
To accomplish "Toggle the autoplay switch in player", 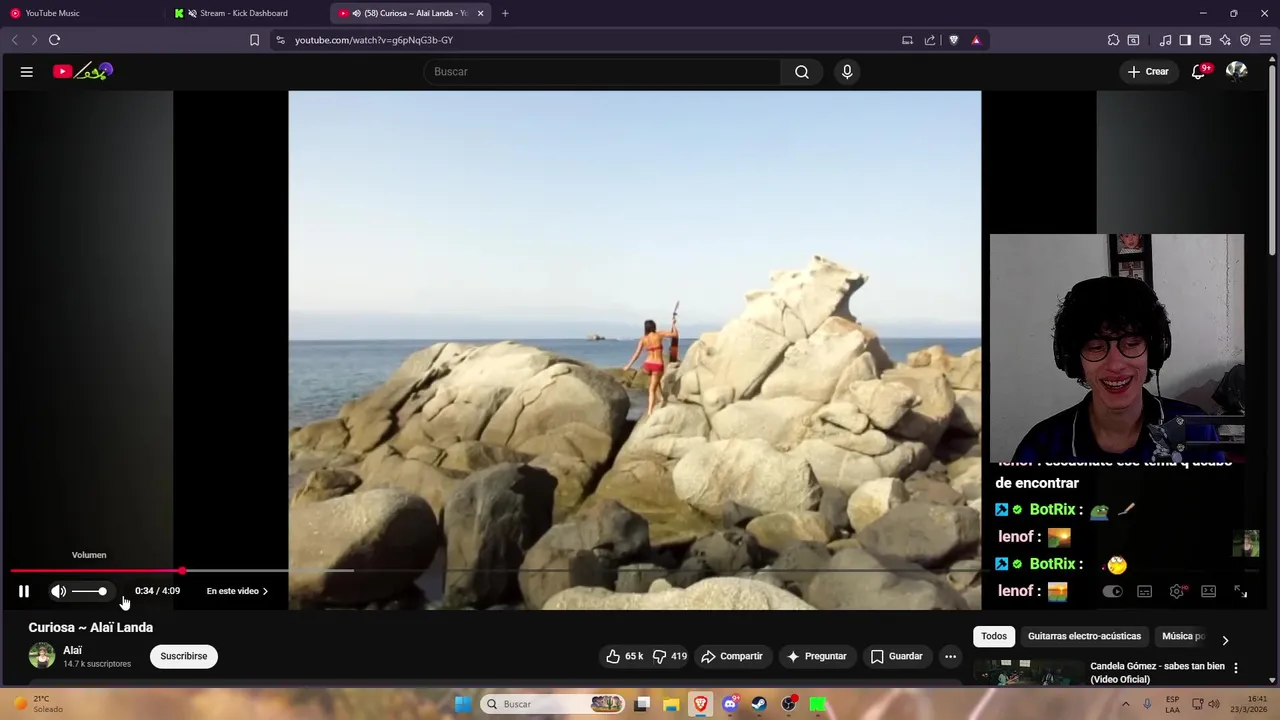I will pos(1112,591).
